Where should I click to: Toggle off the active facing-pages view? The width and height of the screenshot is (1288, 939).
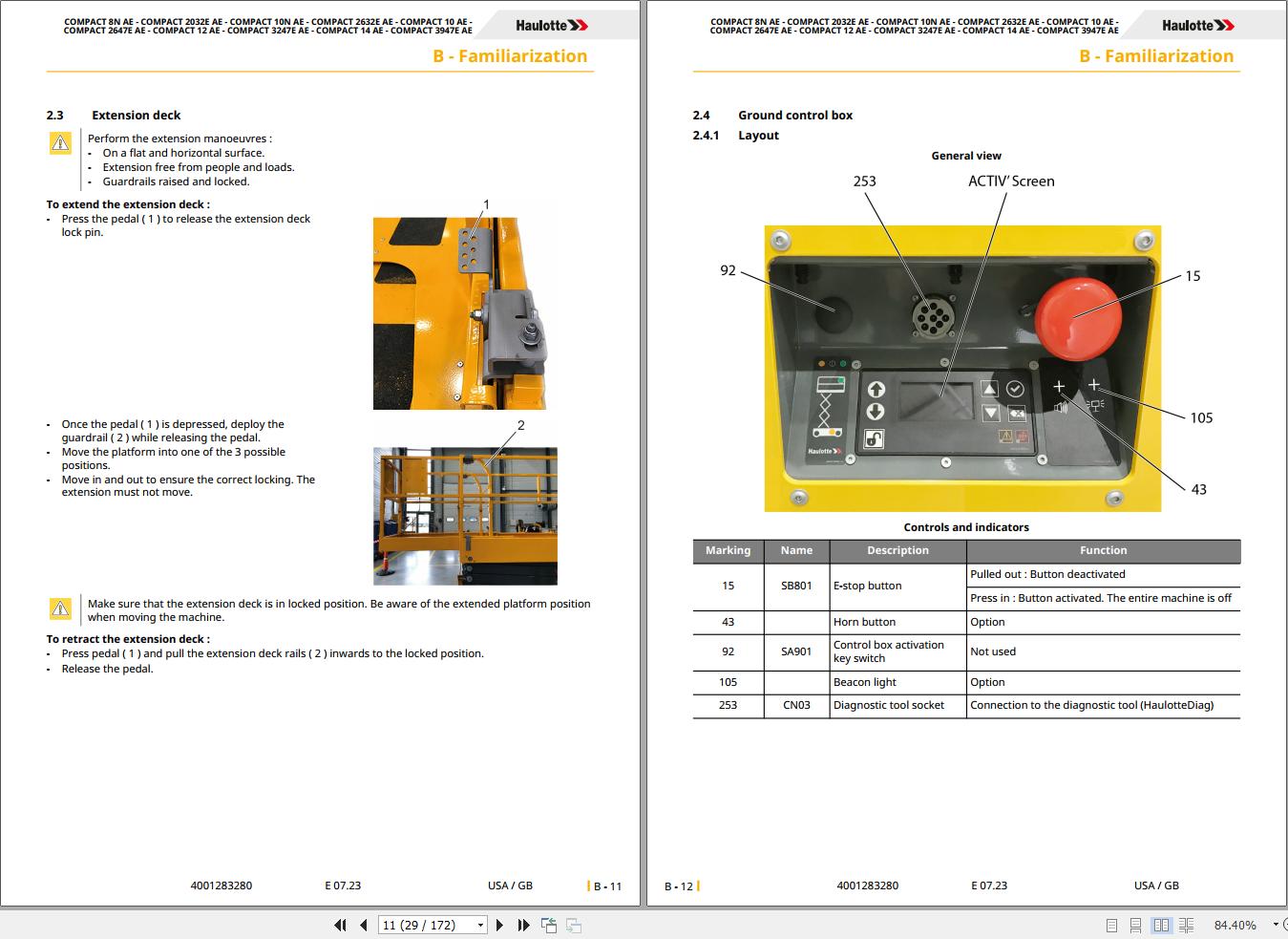[x=1162, y=925]
